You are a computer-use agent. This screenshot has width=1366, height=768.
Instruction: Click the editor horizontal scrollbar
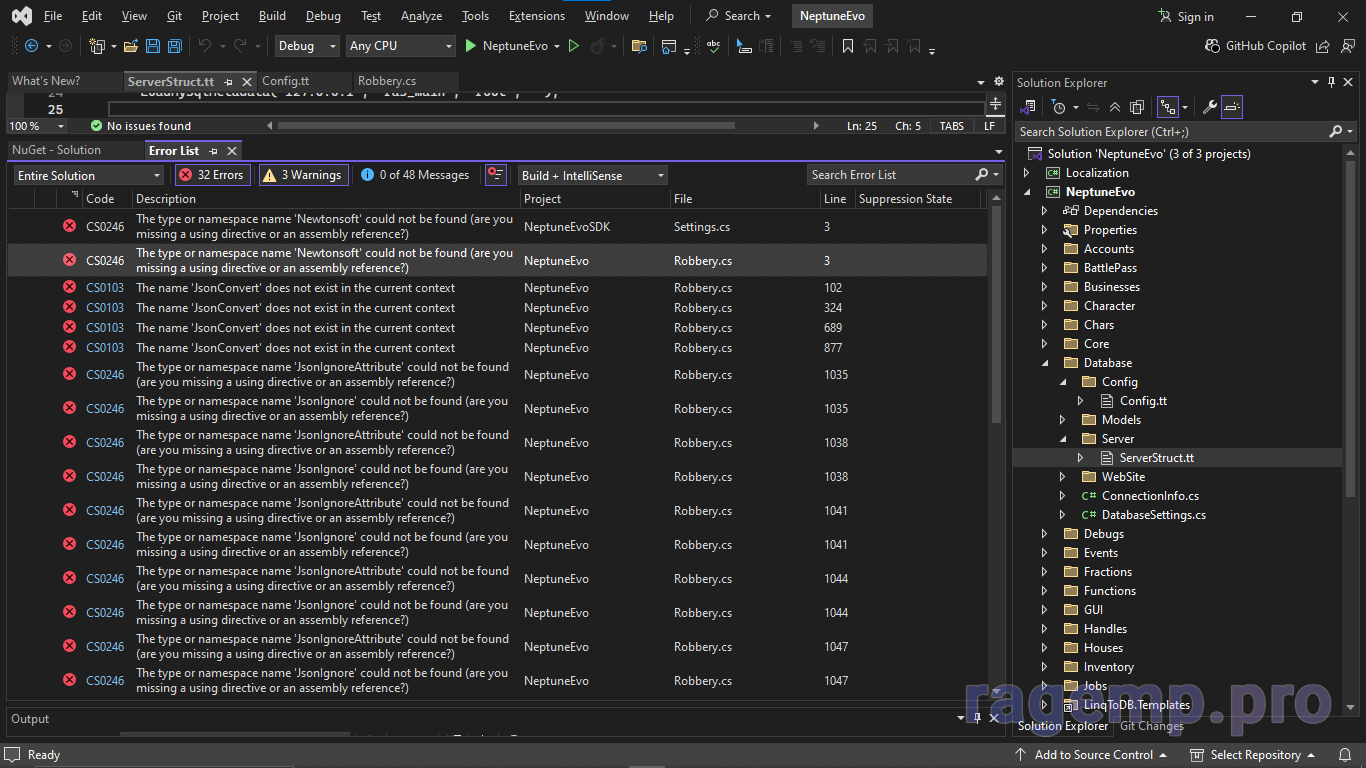coord(505,126)
